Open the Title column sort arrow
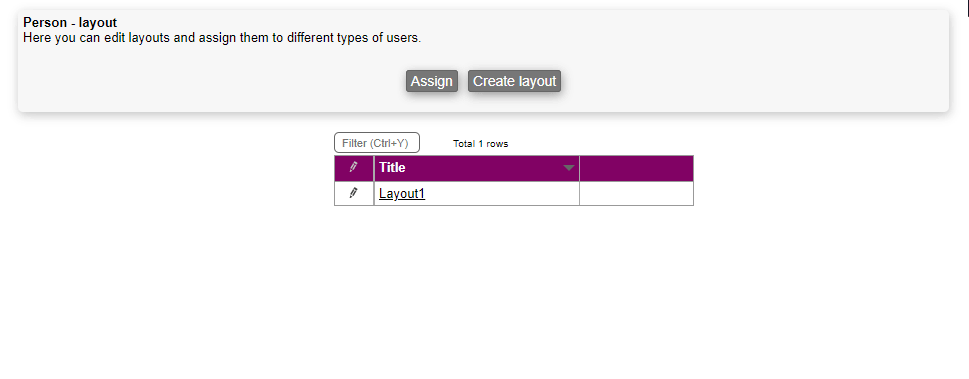This screenshot has width=969, height=379. click(x=569, y=168)
